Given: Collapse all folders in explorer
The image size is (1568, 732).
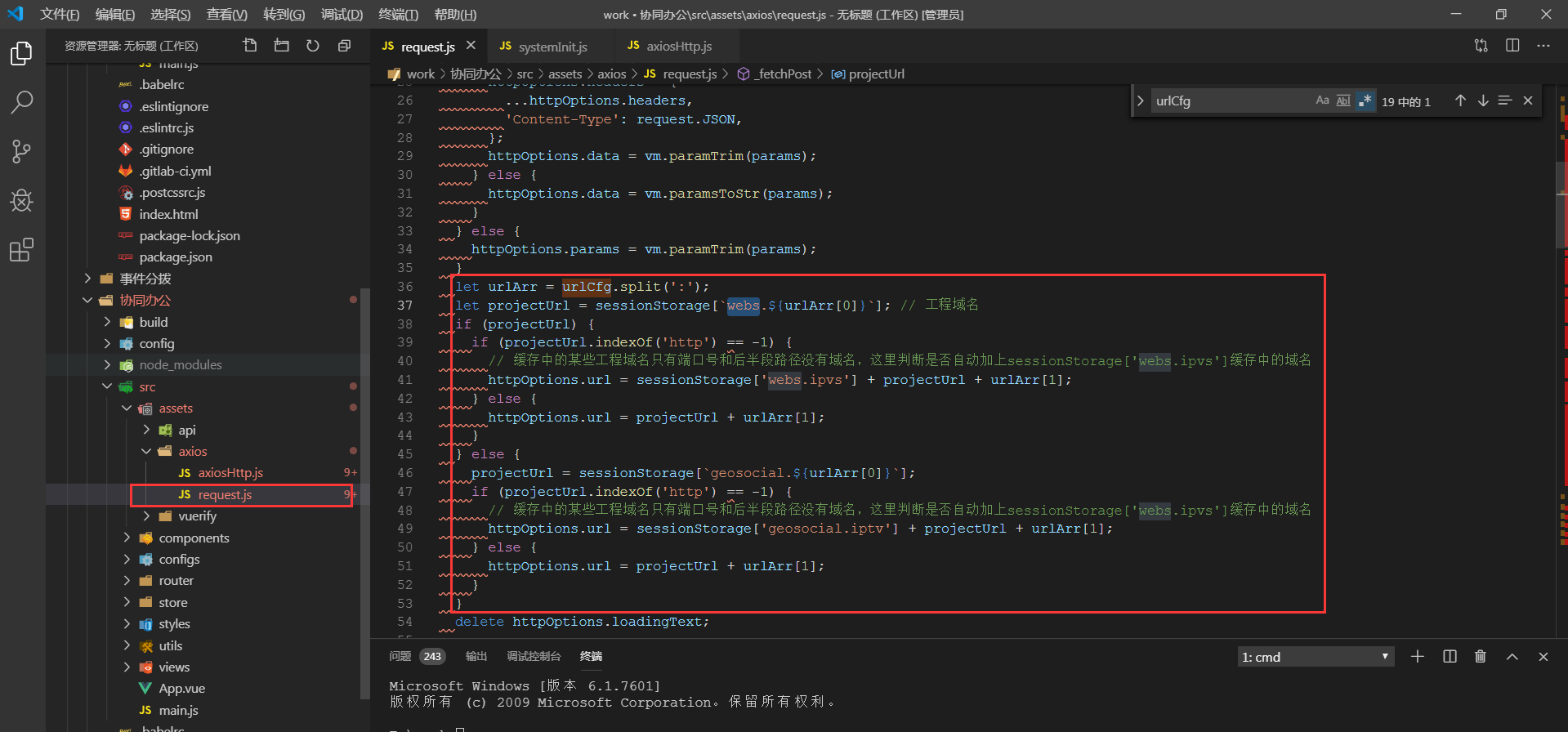Looking at the screenshot, I should (344, 46).
